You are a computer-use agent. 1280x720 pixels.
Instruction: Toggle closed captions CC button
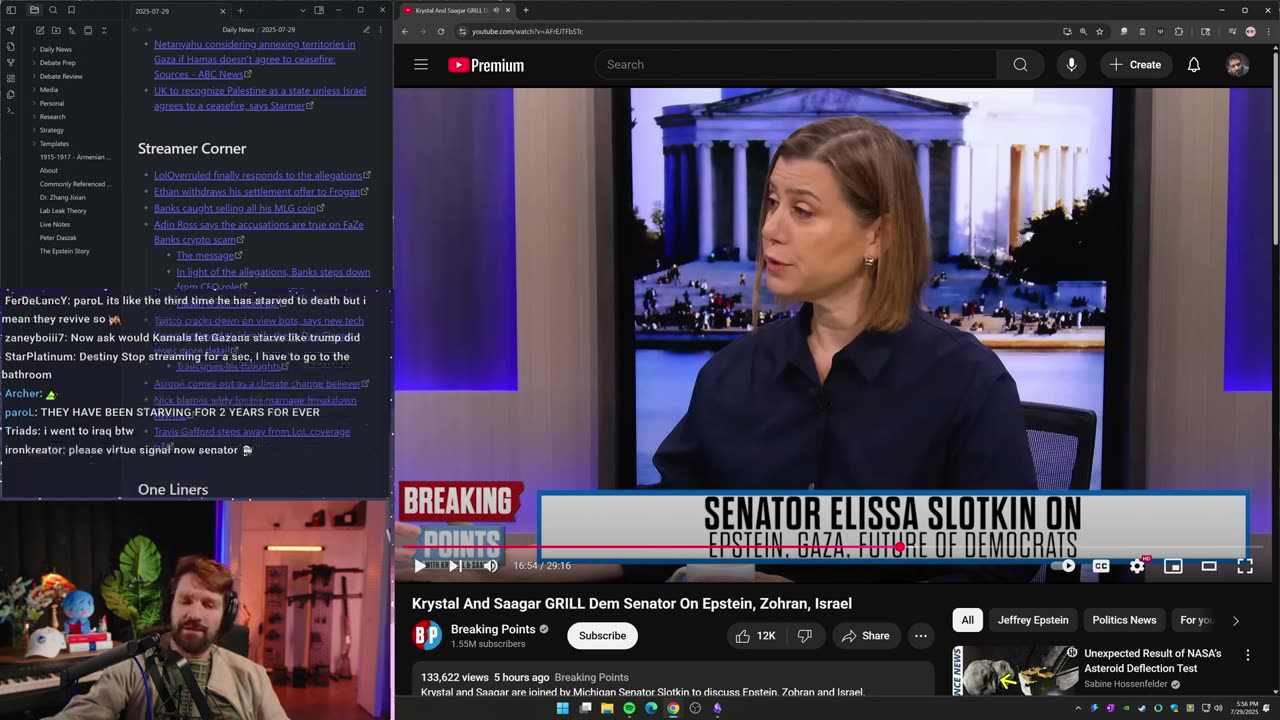tap(1101, 566)
